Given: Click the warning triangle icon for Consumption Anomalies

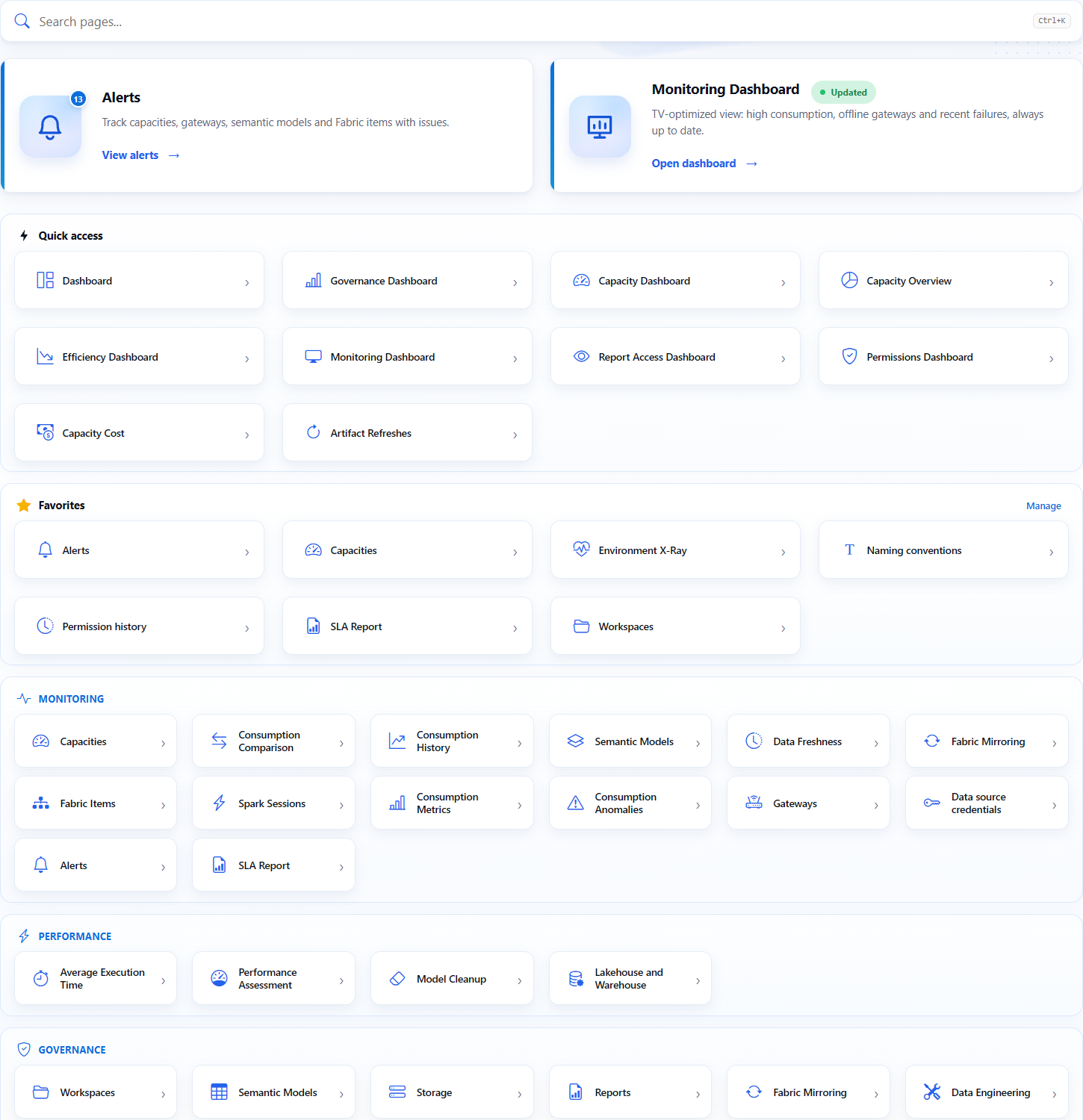Looking at the screenshot, I should 576,803.
